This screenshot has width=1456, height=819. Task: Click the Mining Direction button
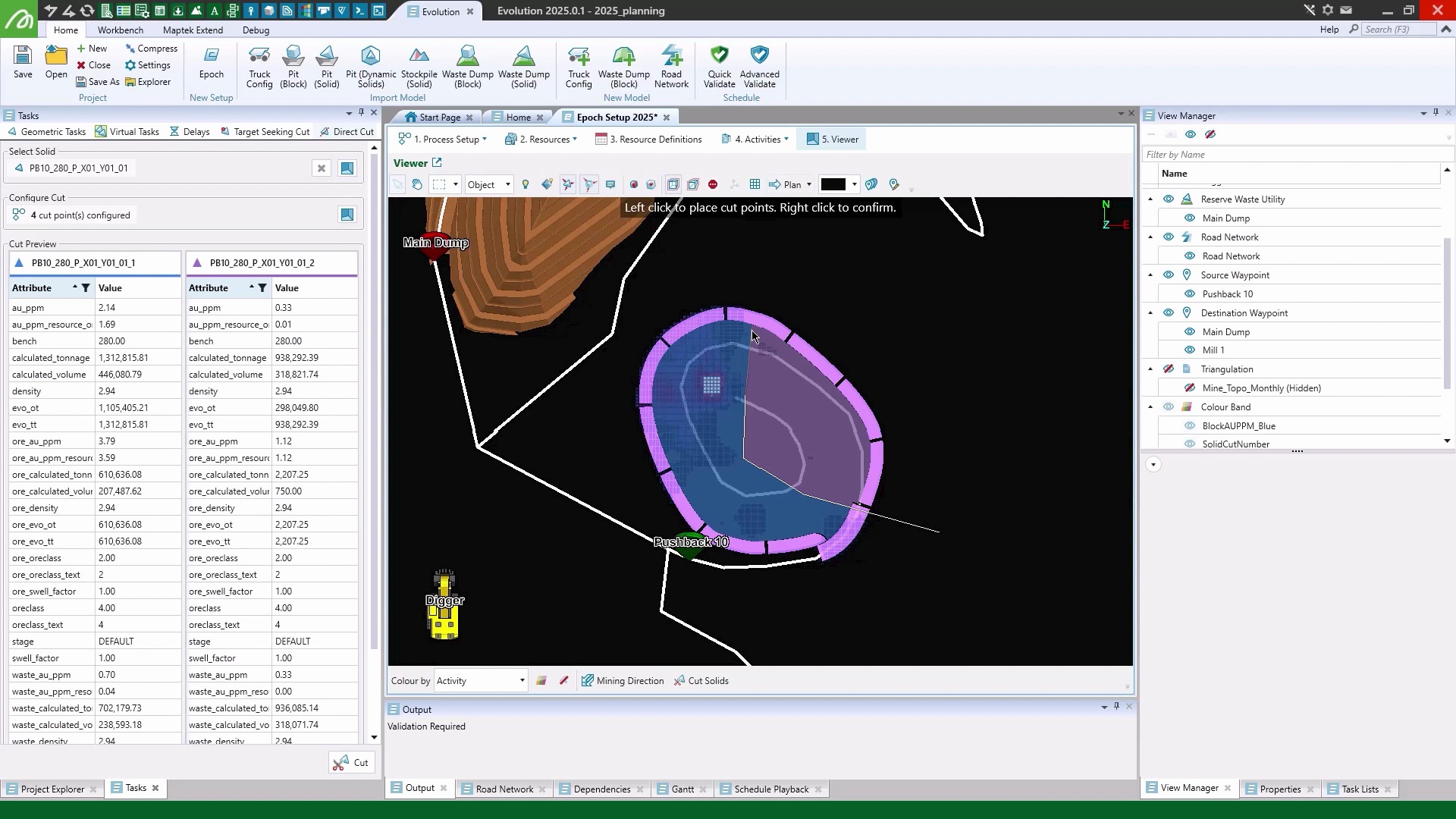[623, 681]
